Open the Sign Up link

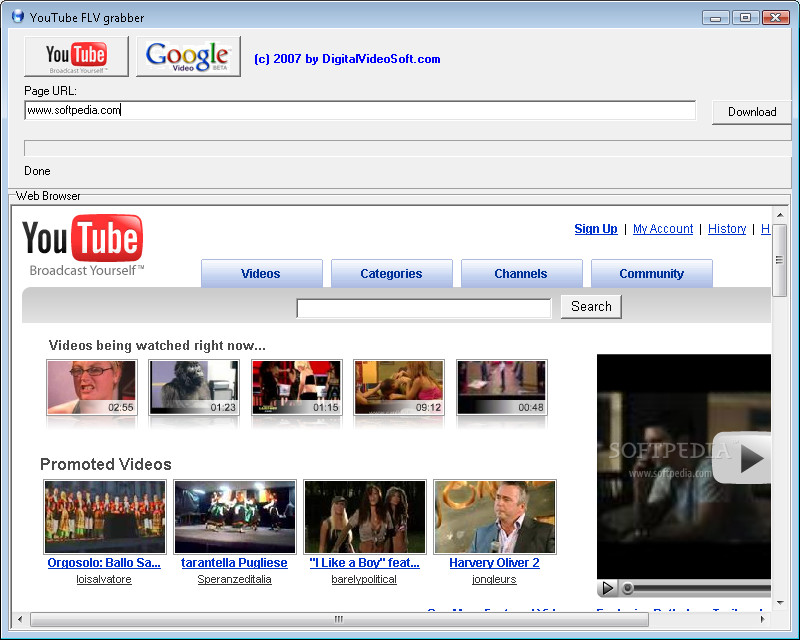pos(596,229)
